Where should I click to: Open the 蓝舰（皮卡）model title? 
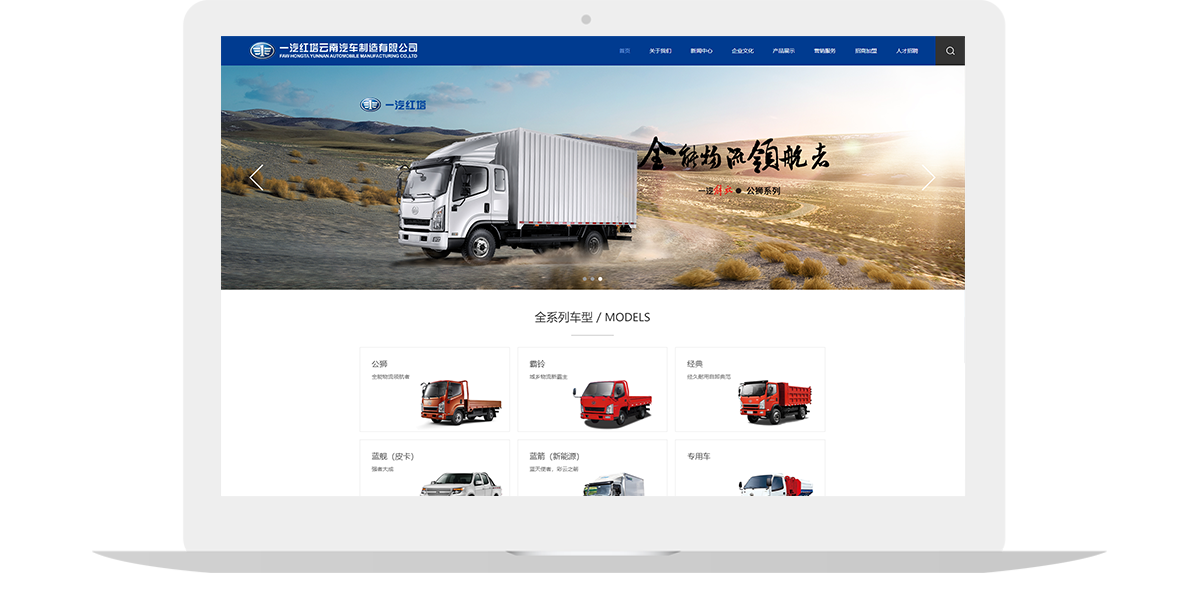(x=393, y=456)
